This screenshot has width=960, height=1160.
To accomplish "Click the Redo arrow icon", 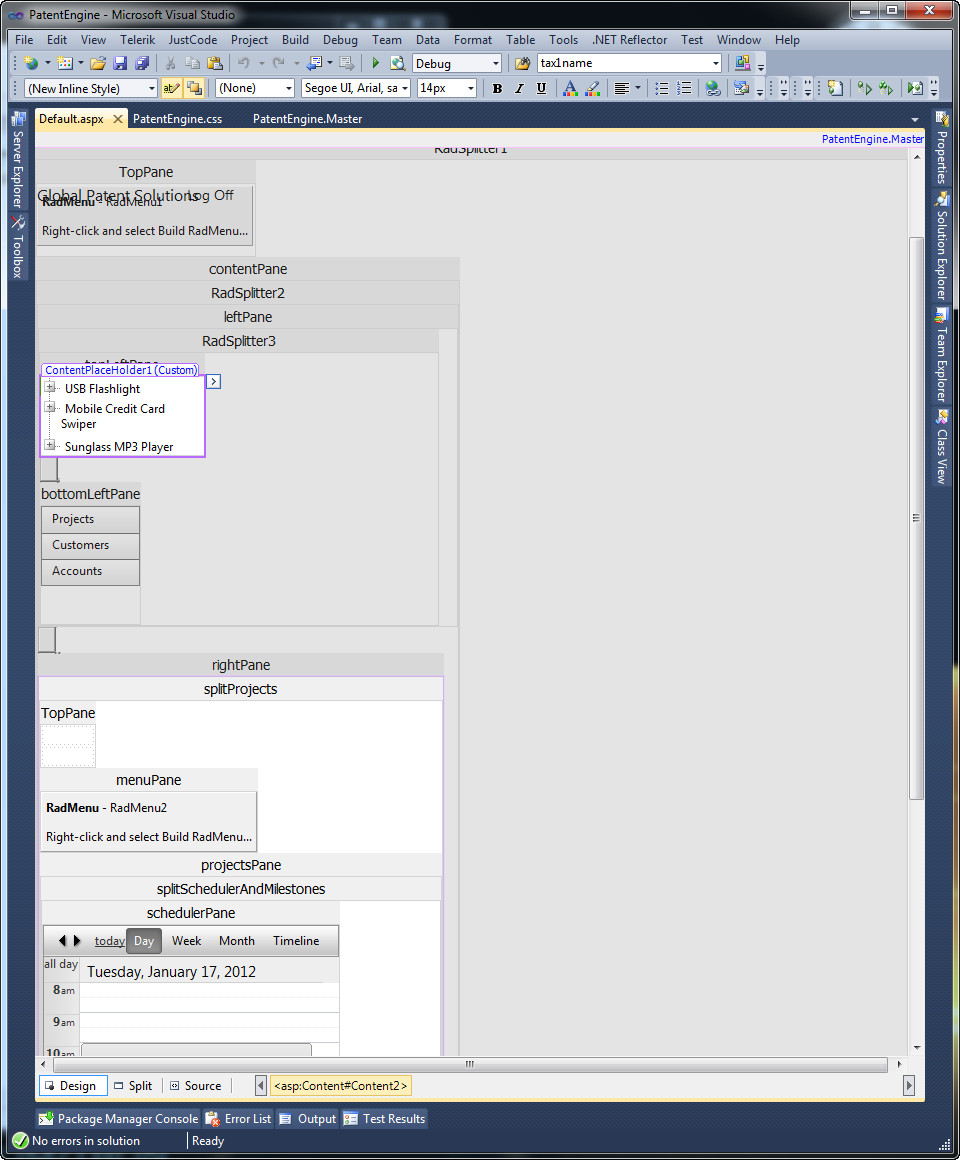I will (x=278, y=64).
